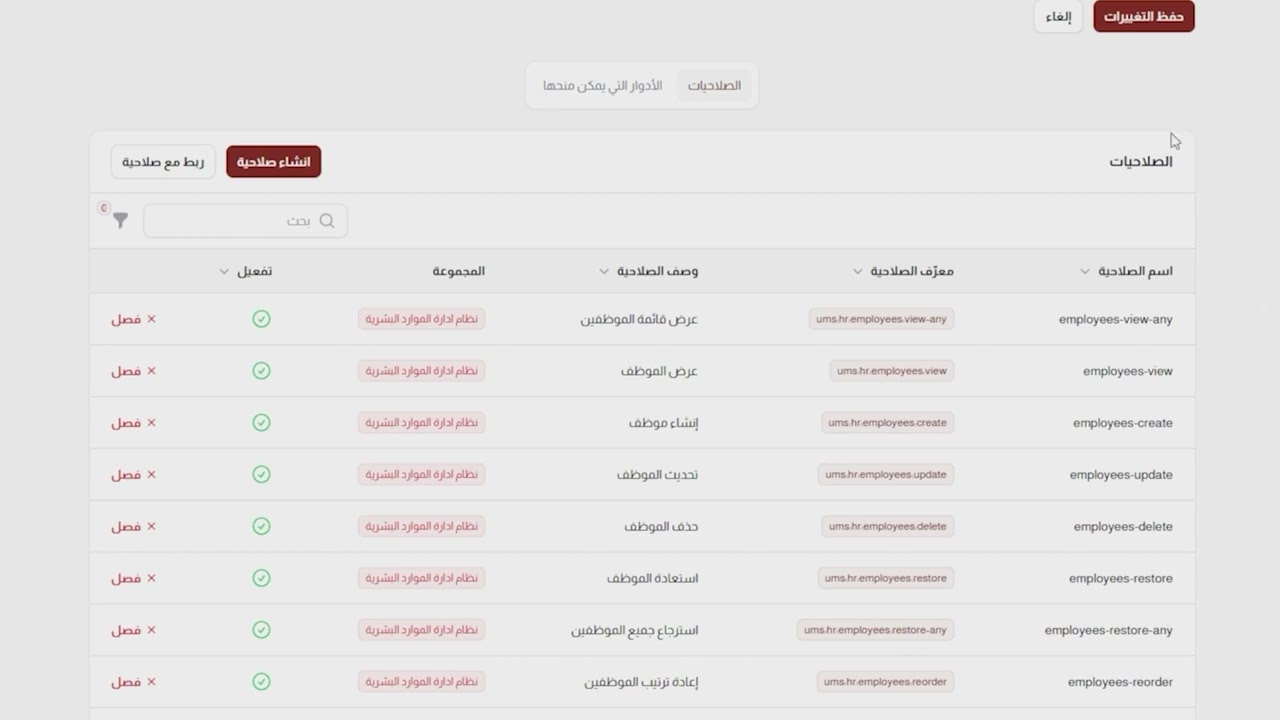1280x720 pixels.
Task: Click the انشاء صلاحية create button
Action: (273, 162)
